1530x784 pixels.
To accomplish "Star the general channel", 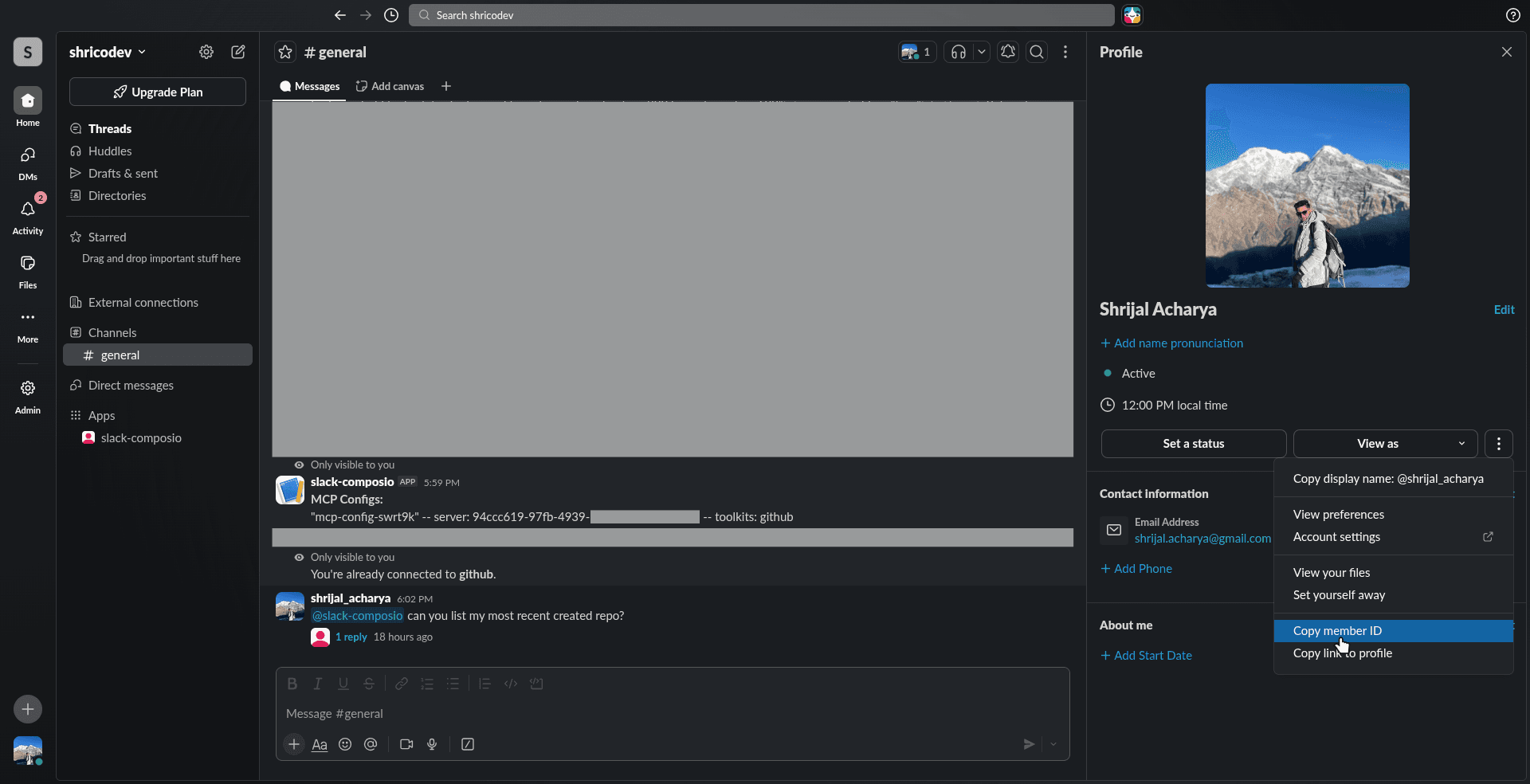I will pyautogui.click(x=285, y=52).
